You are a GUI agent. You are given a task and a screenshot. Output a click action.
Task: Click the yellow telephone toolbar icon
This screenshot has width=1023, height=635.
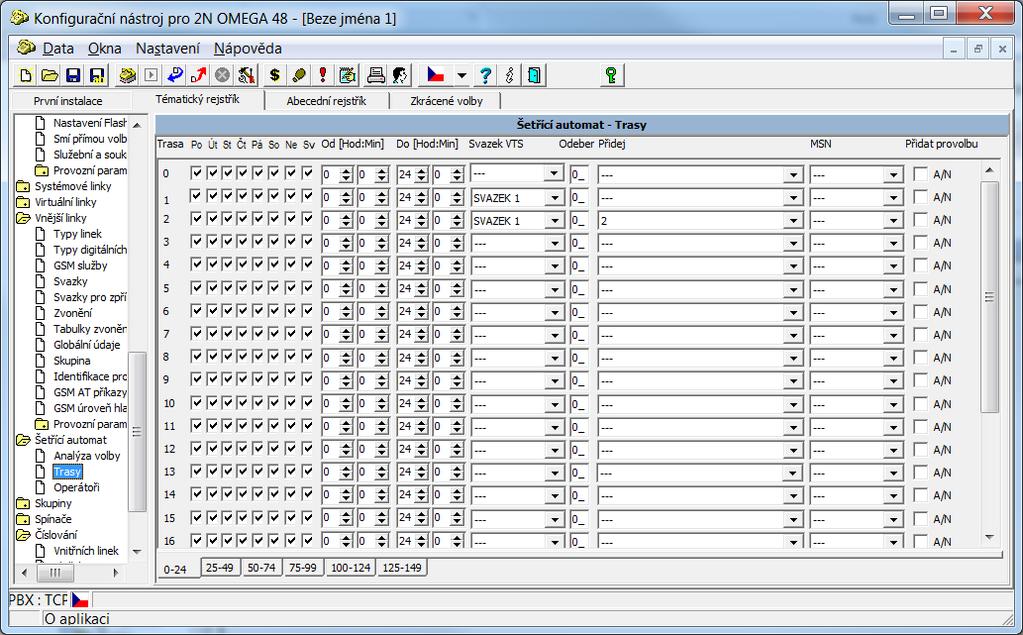tap(127, 75)
